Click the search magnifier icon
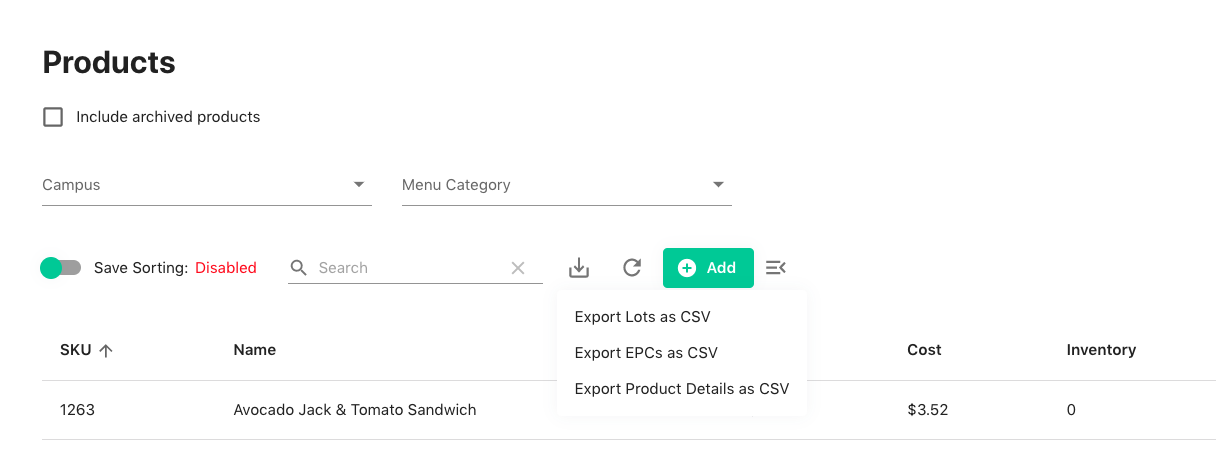 299,268
